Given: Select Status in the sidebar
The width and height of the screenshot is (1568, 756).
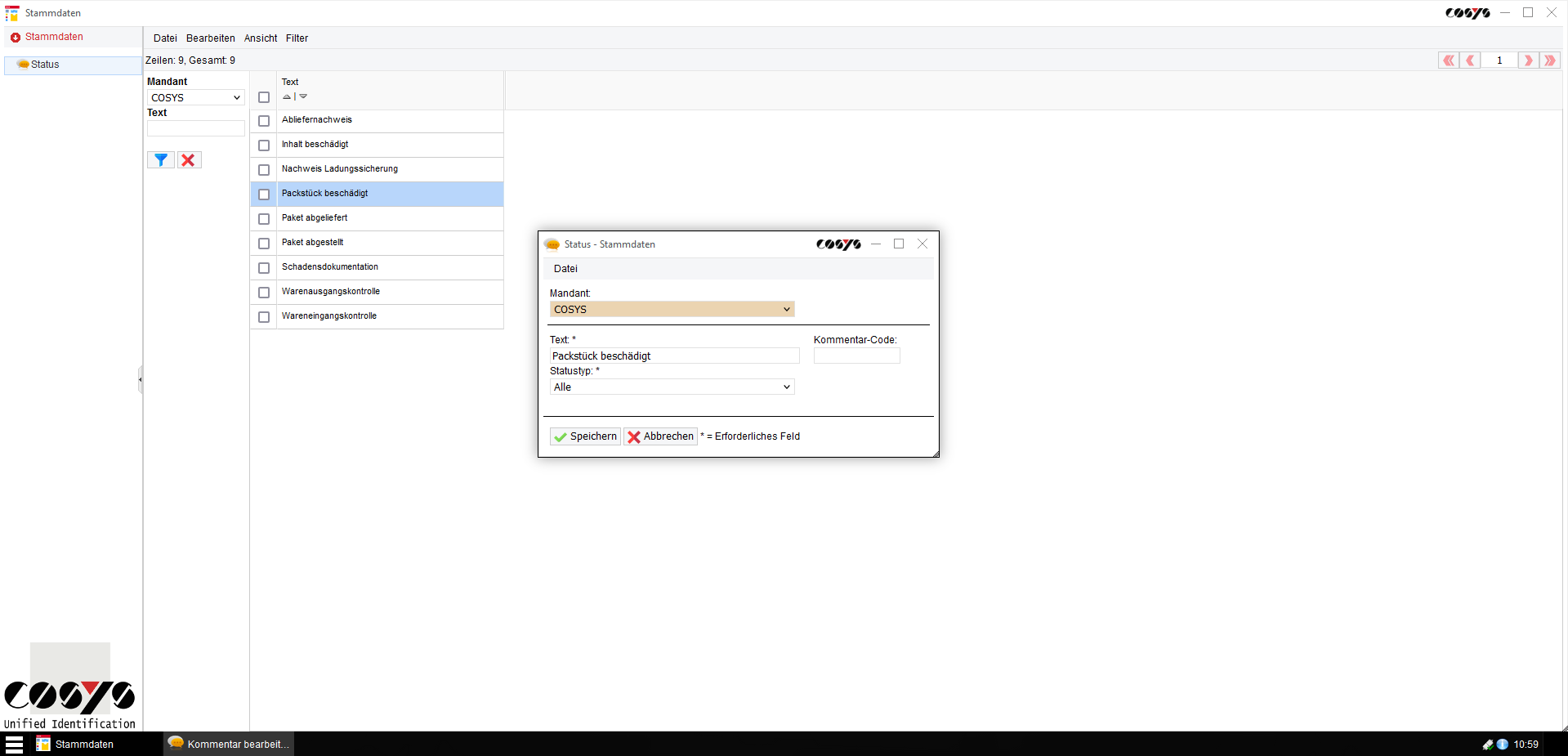Looking at the screenshot, I should tap(73, 65).
